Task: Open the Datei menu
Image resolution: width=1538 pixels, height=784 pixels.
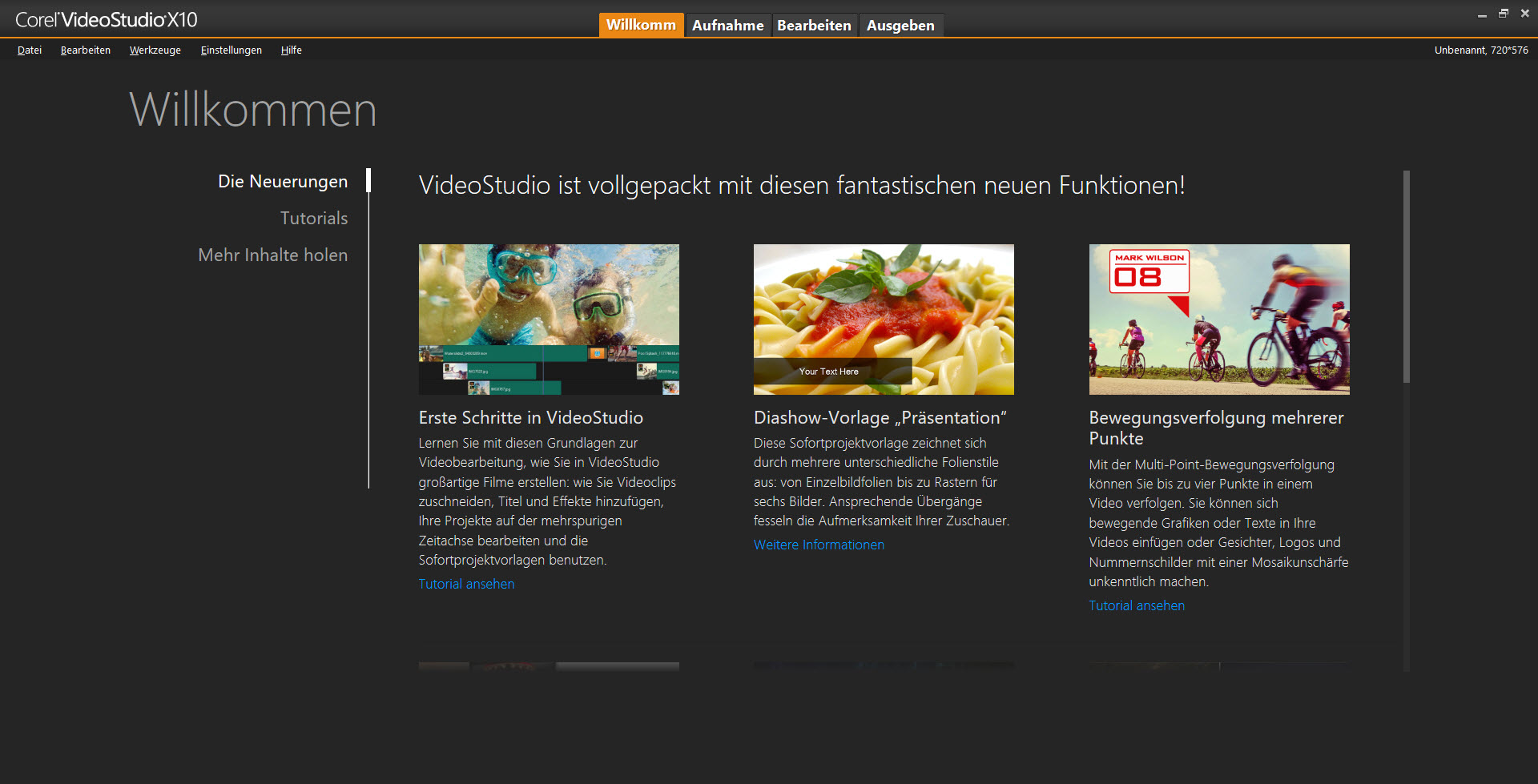Action: click(30, 50)
